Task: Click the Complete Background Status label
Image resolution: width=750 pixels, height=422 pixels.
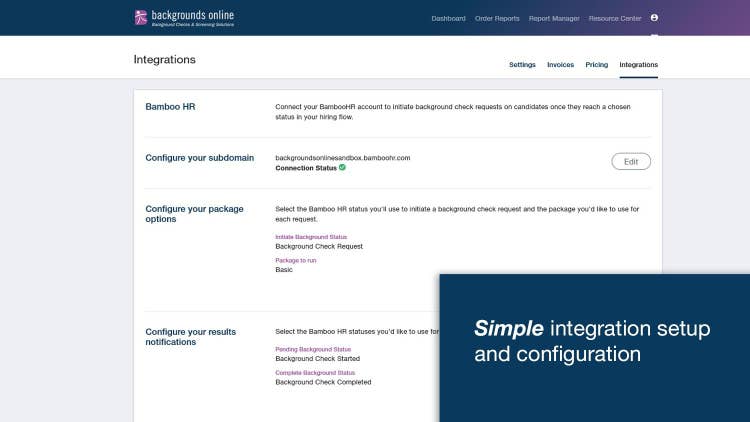Action: point(315,373)
